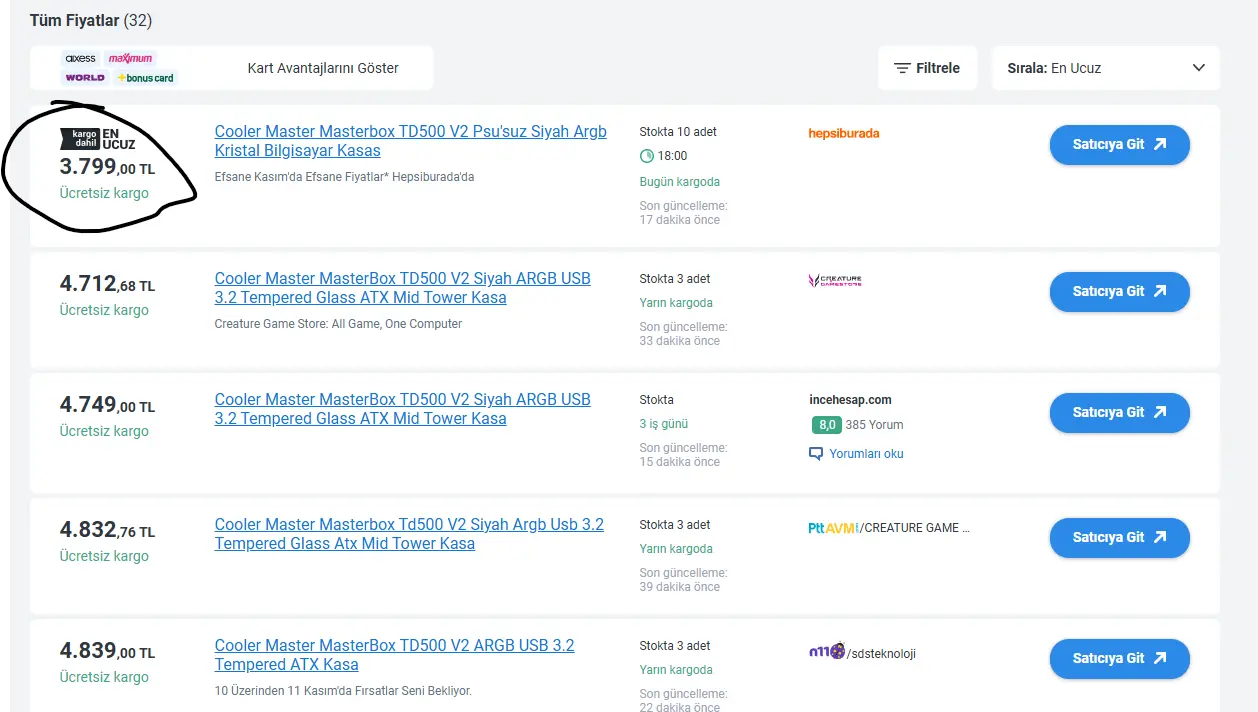Click the 3.799,00 TL price

[x=107, y=167]
